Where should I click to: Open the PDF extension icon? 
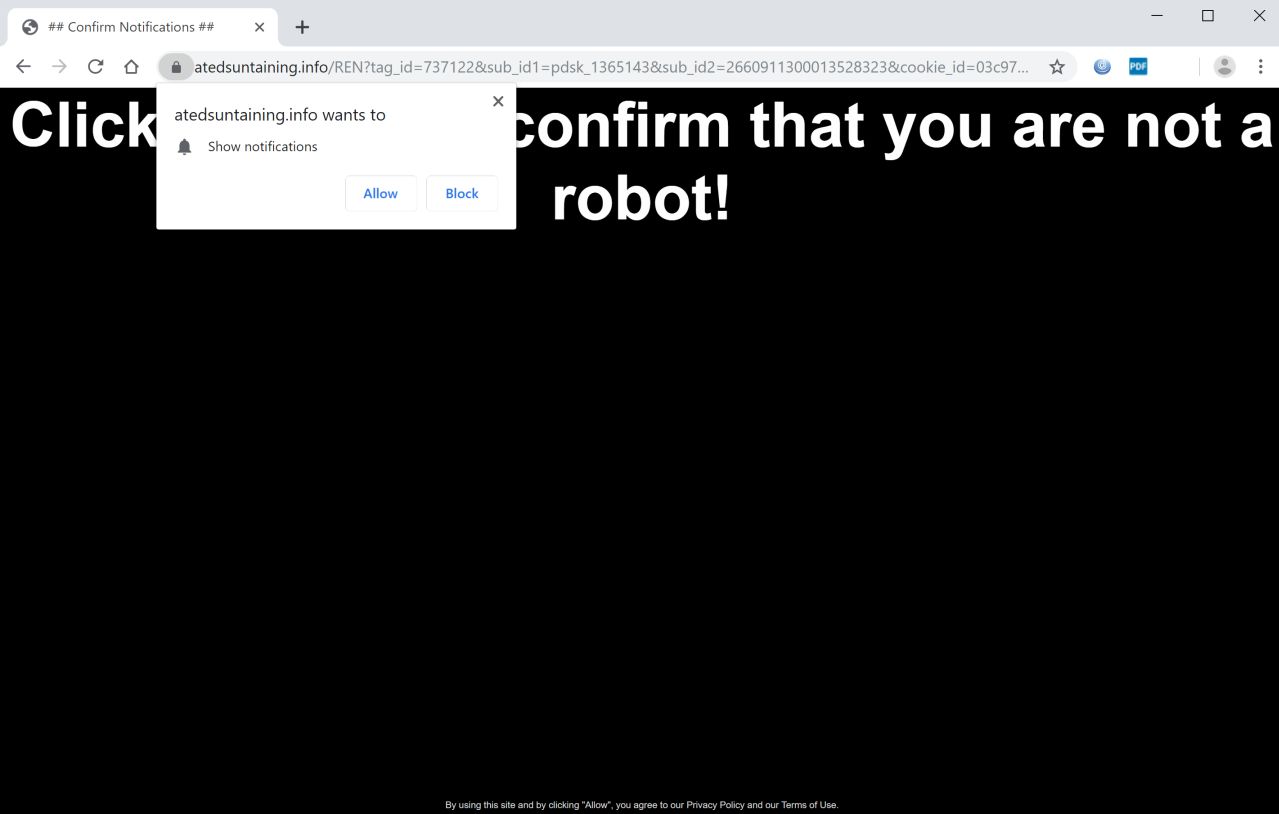tap(1138, 67)
